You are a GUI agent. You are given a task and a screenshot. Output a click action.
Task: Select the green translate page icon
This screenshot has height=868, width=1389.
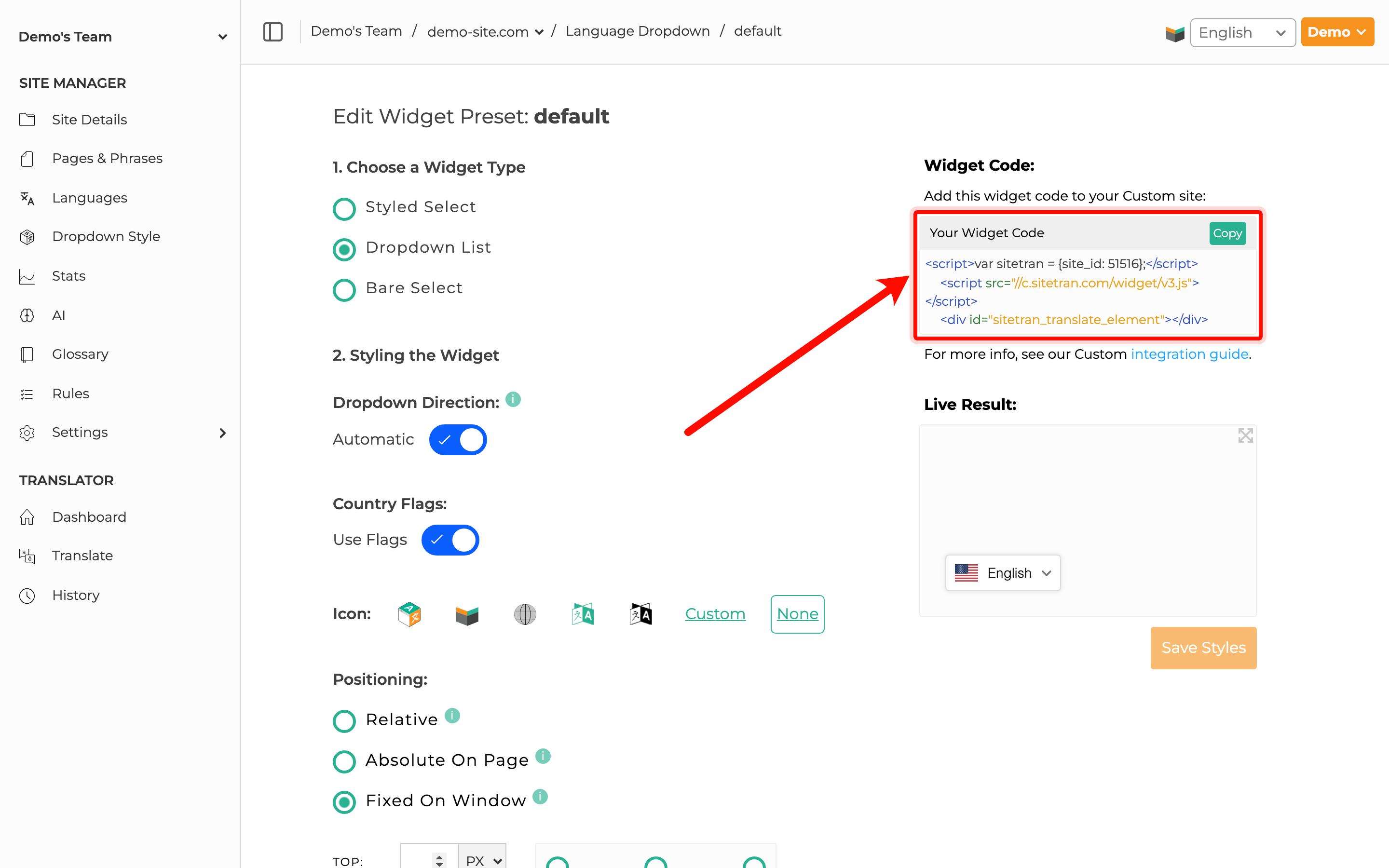[583, 614]
